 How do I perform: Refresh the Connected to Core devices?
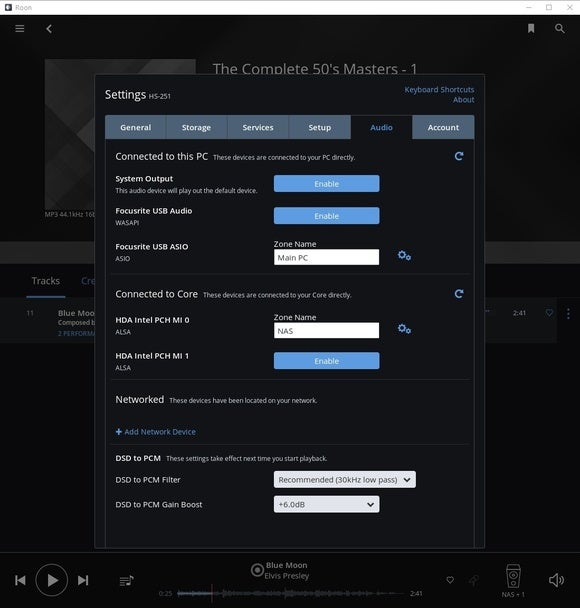click(459, 294)
